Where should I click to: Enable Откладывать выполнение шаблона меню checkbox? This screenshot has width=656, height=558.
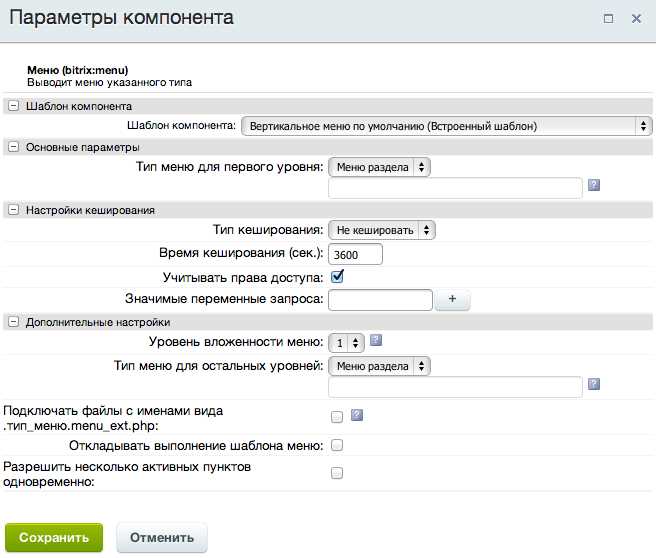pos(336,445)
